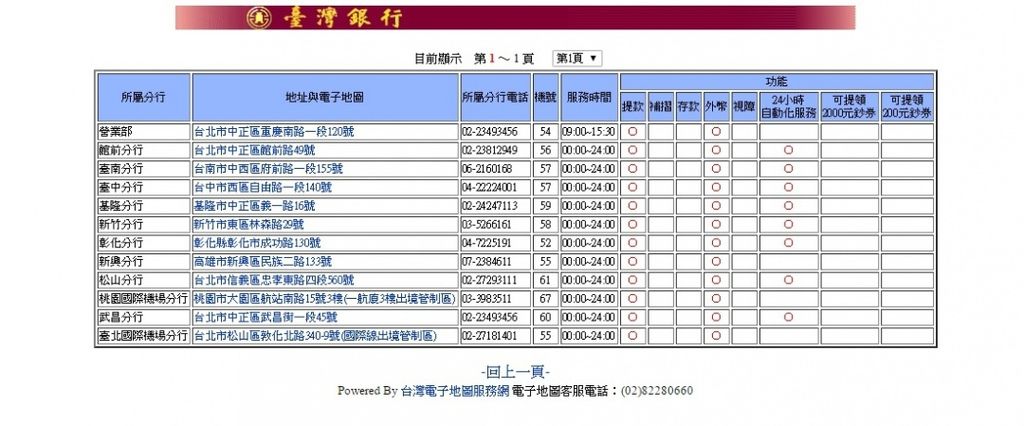Open map for 基隆市中正區義一路16號
The height and width of the screenshot is (426, 1024).
click(x=255, y=206)
